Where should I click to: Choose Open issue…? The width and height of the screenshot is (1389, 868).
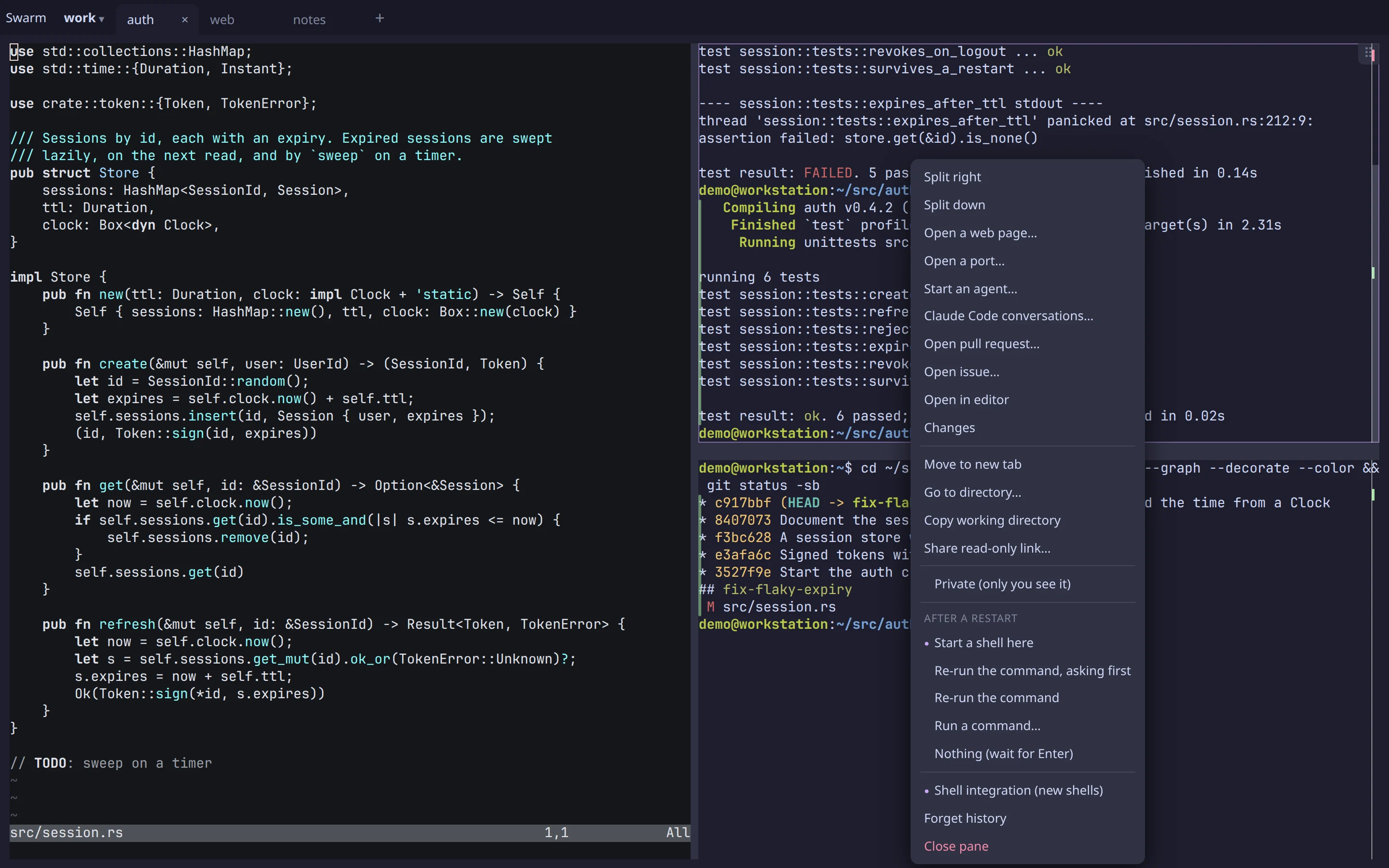pos(1027,372)
